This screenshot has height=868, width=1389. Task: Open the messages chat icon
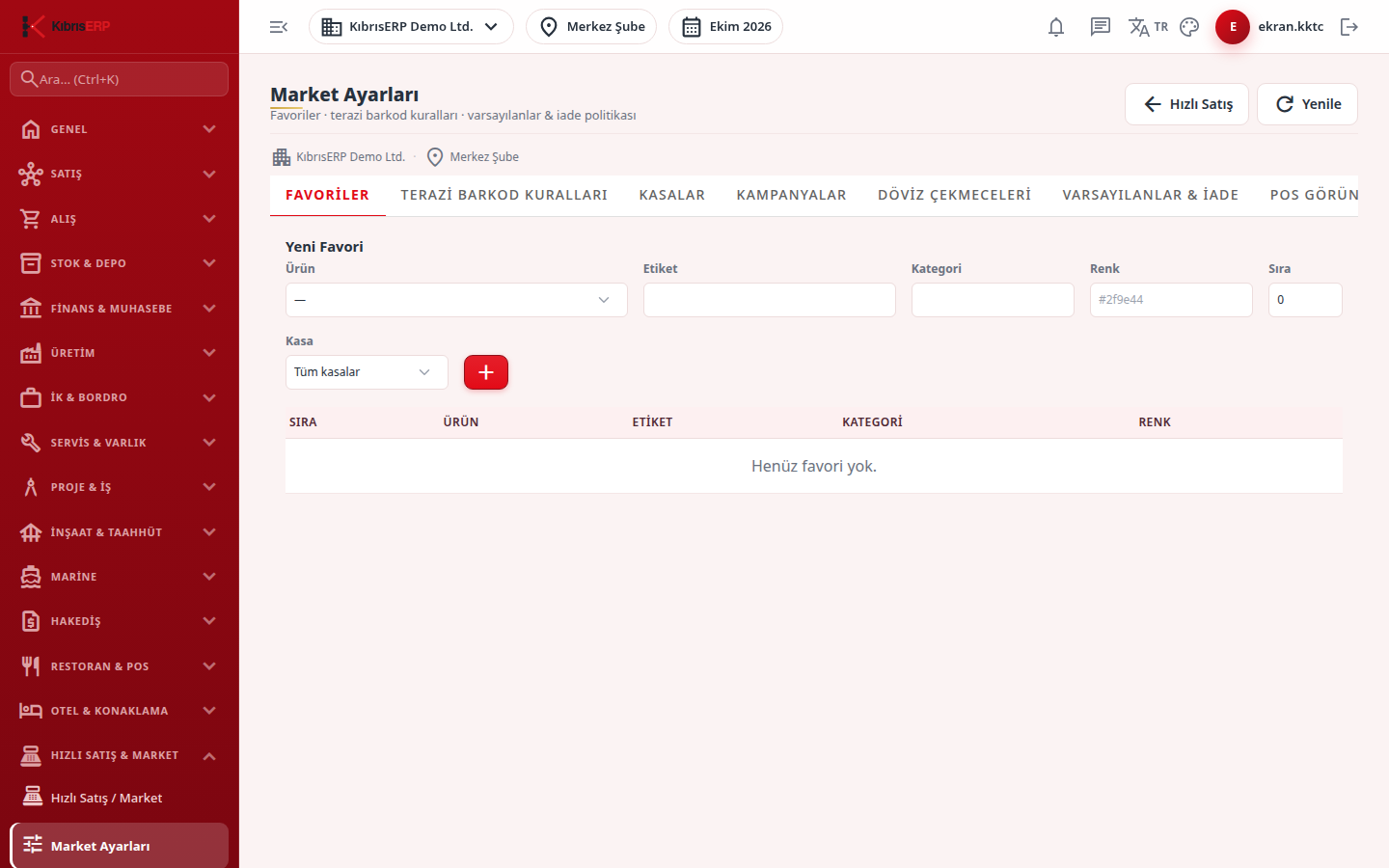point(1101,27)
